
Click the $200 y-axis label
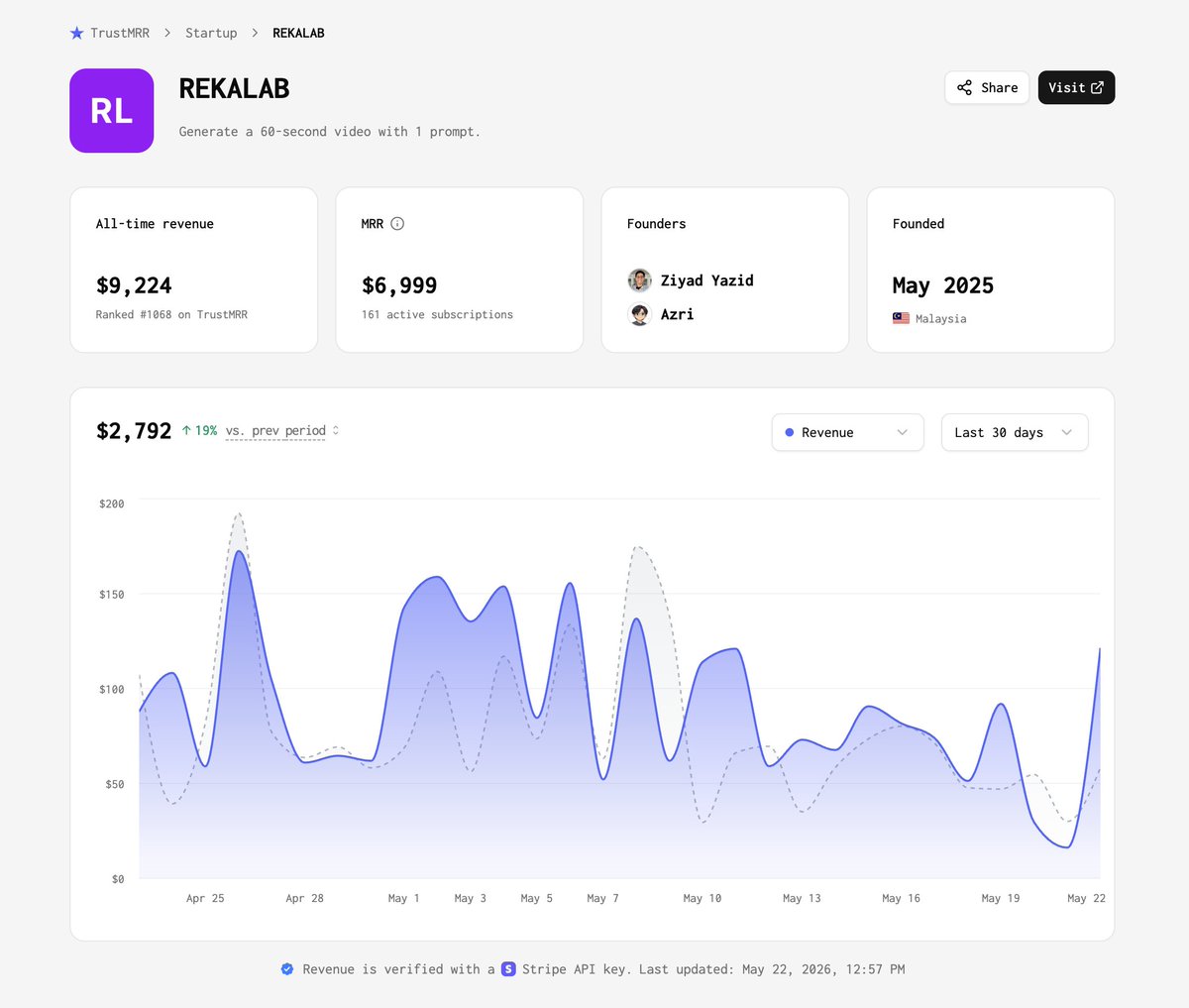112,504
